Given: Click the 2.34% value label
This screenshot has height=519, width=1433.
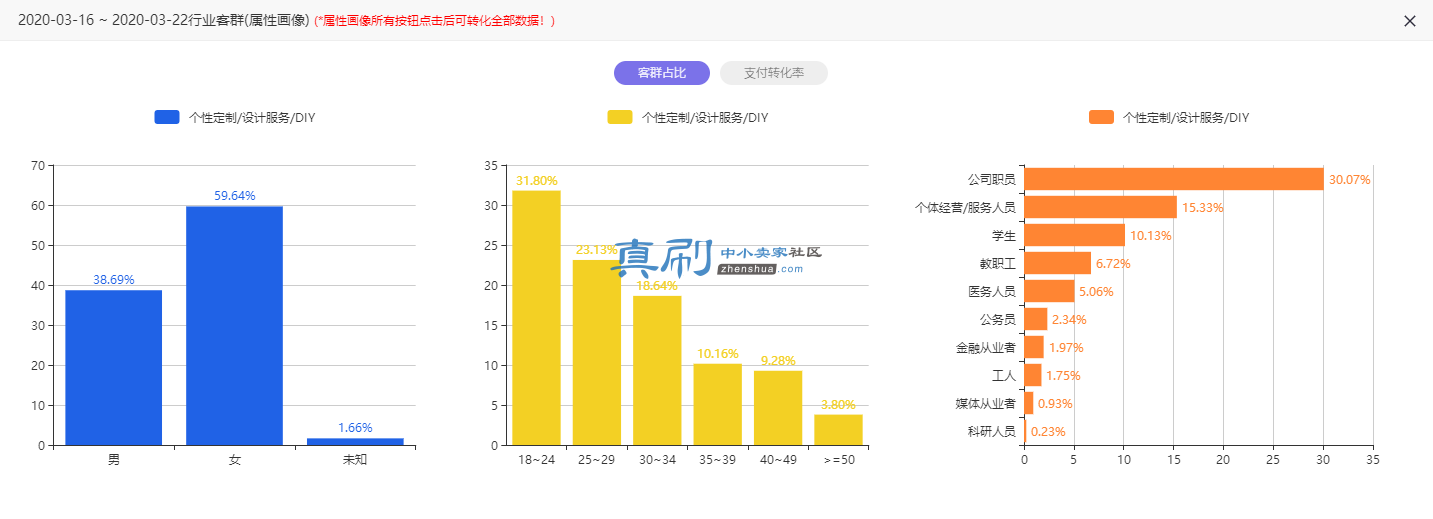Looking at the screenshot, I should (1069, 320).
